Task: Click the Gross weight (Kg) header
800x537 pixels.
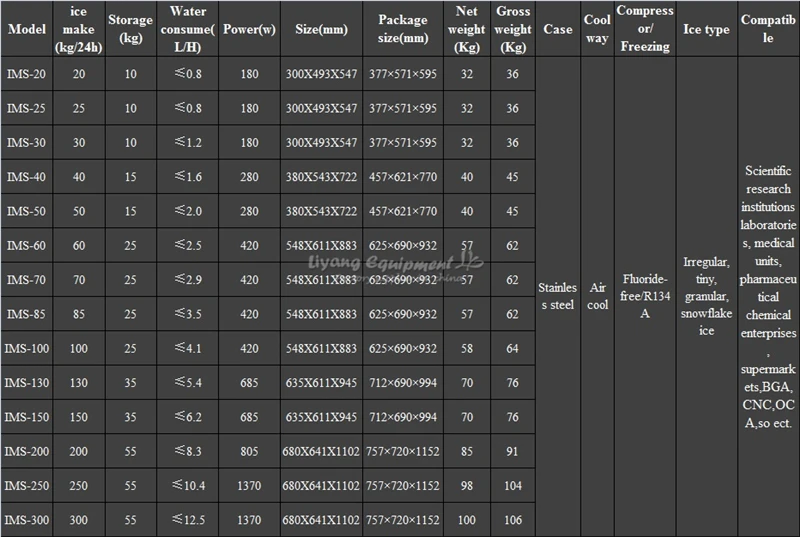Action: point(513,29)
